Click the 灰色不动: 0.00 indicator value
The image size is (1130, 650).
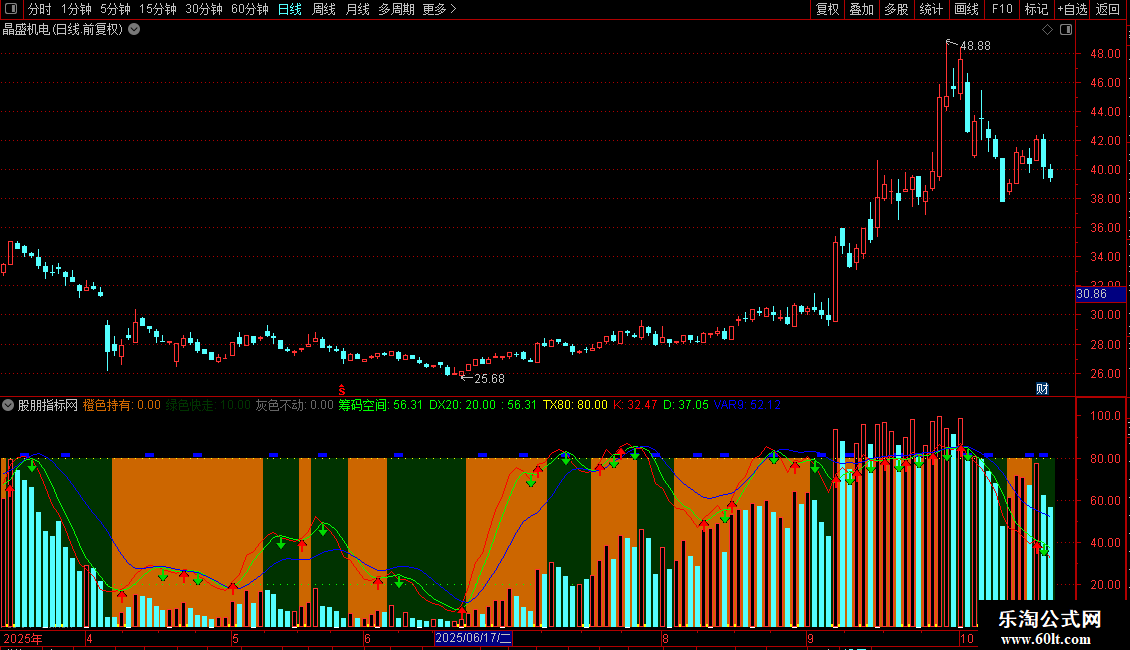point(295,405)
